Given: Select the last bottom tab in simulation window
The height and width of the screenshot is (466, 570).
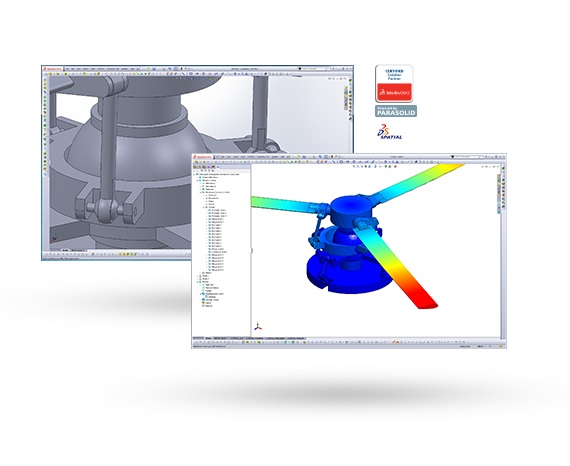Looking at the screenshot, I should tap(296, 338).
